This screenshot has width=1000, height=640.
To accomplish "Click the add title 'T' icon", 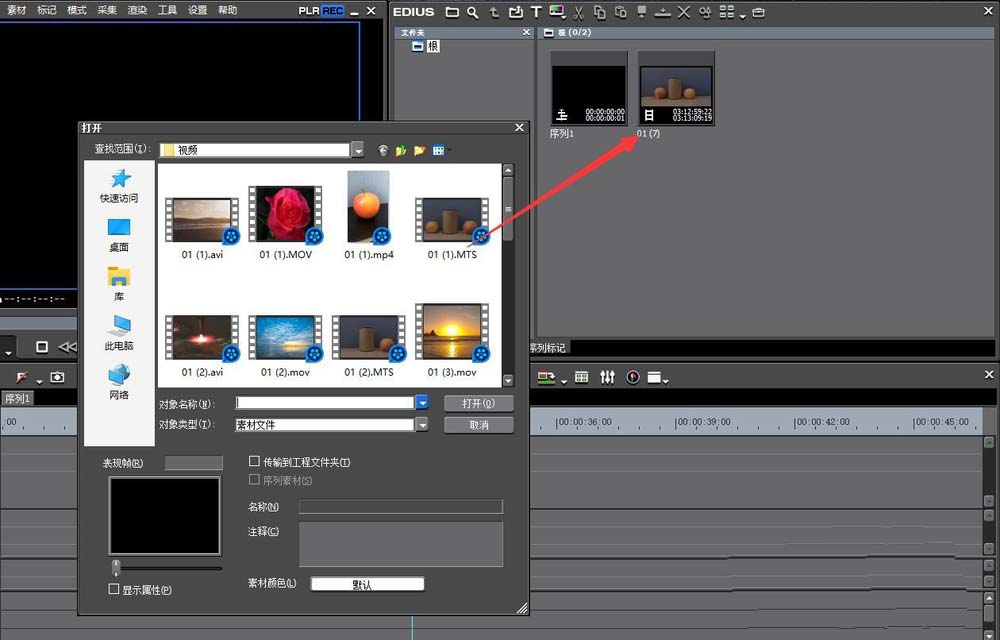I will pos(536,13).
